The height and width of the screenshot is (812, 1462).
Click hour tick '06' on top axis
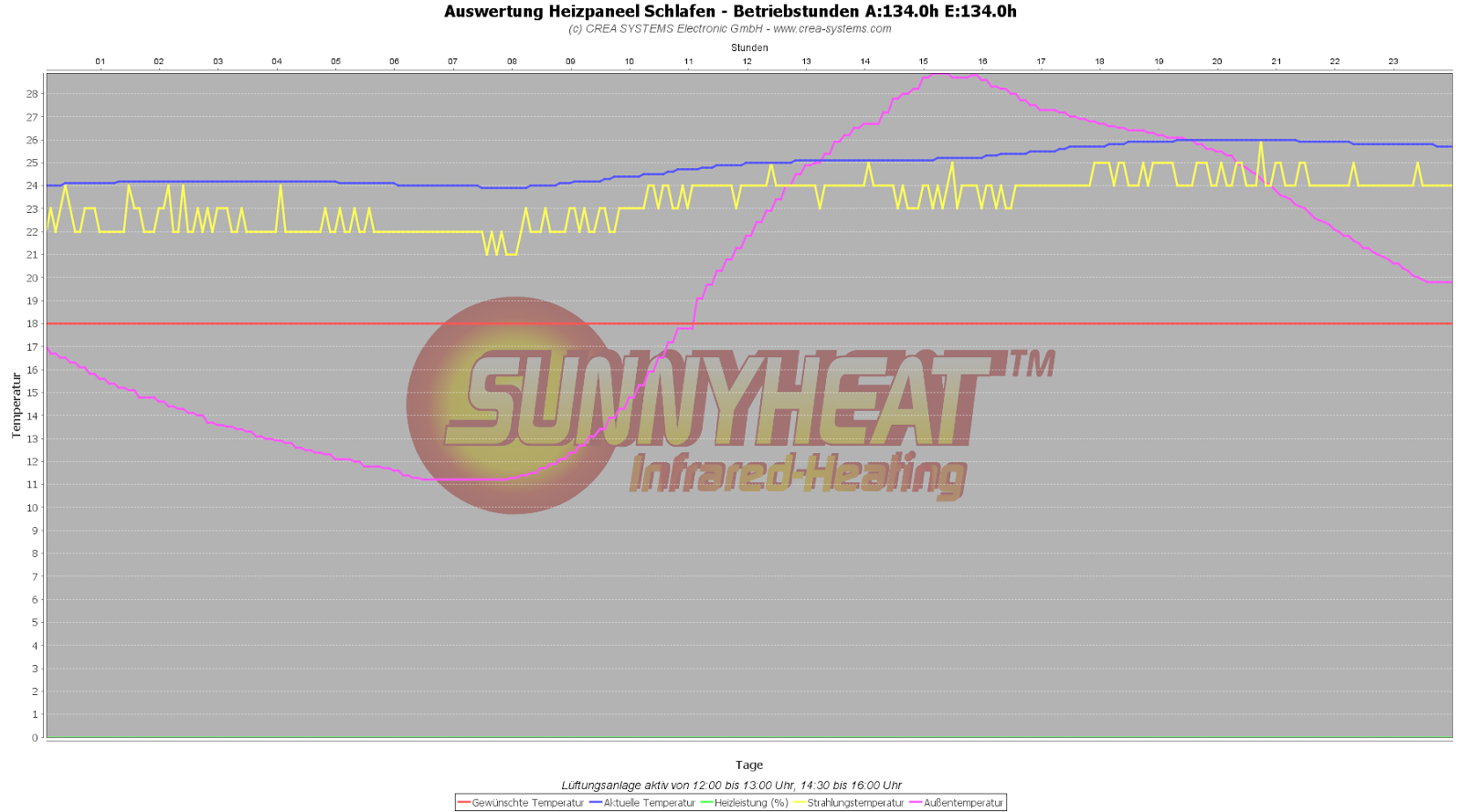395,61
